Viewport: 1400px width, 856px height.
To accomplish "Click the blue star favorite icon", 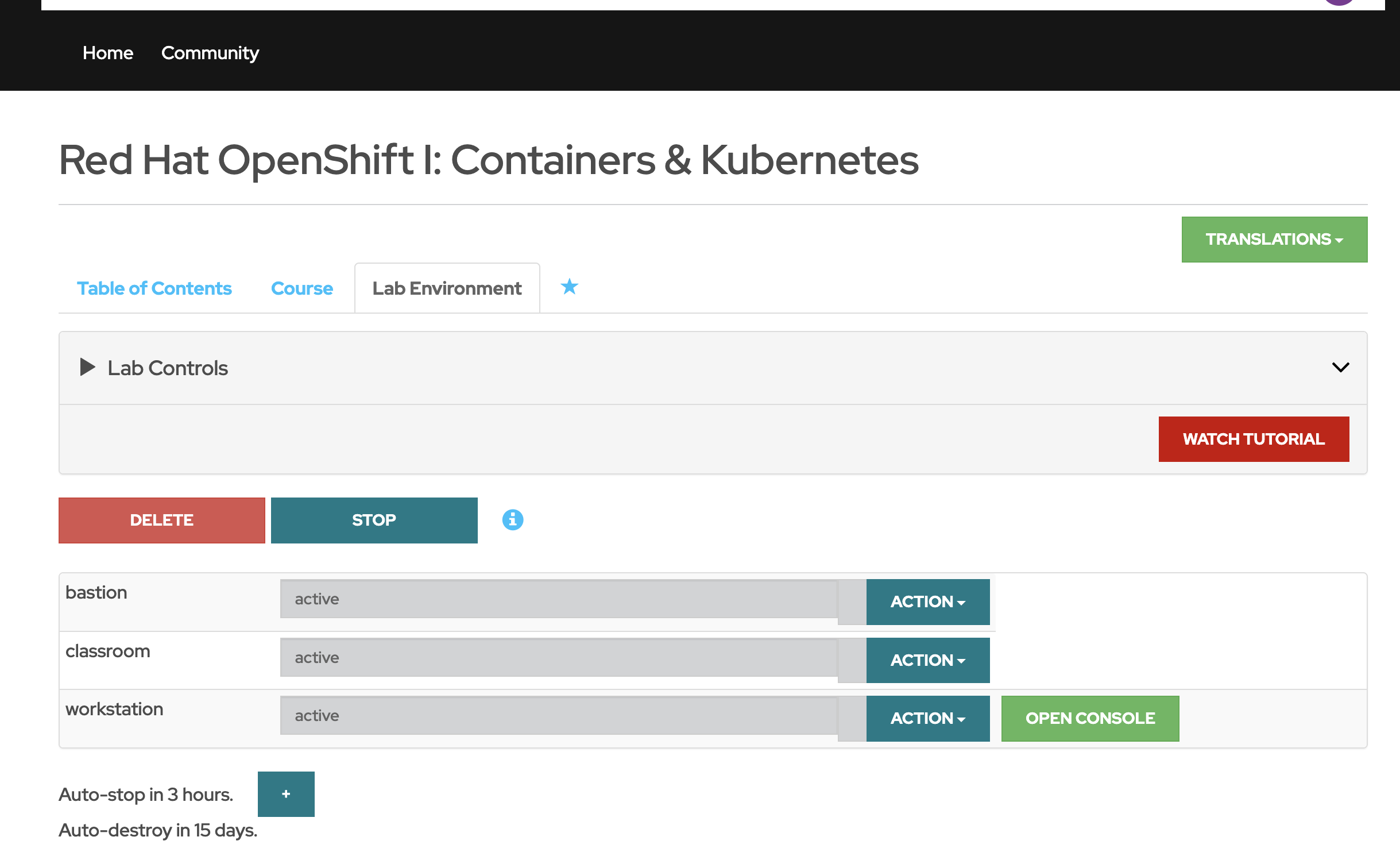I will [x=569, y=287].
